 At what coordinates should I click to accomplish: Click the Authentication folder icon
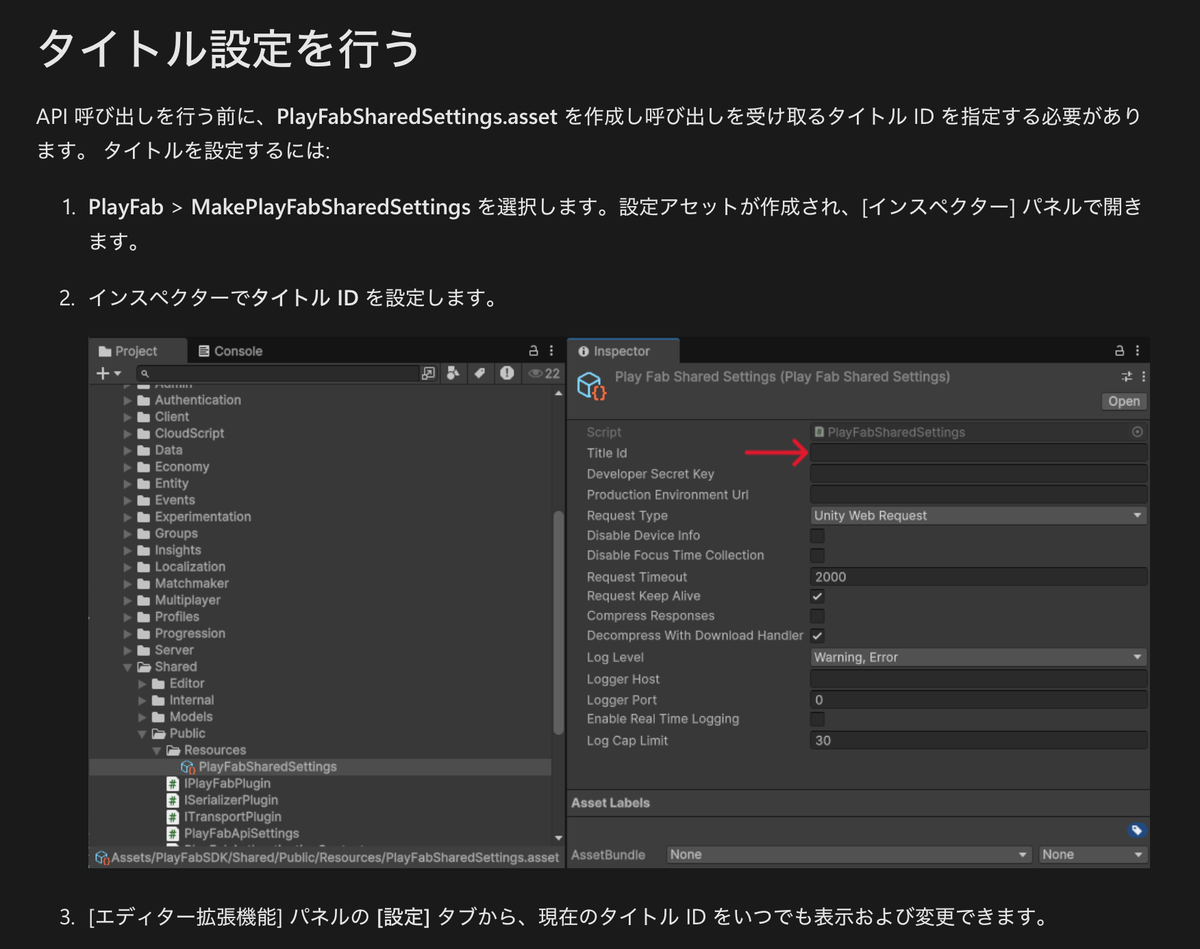click(144, 400)
